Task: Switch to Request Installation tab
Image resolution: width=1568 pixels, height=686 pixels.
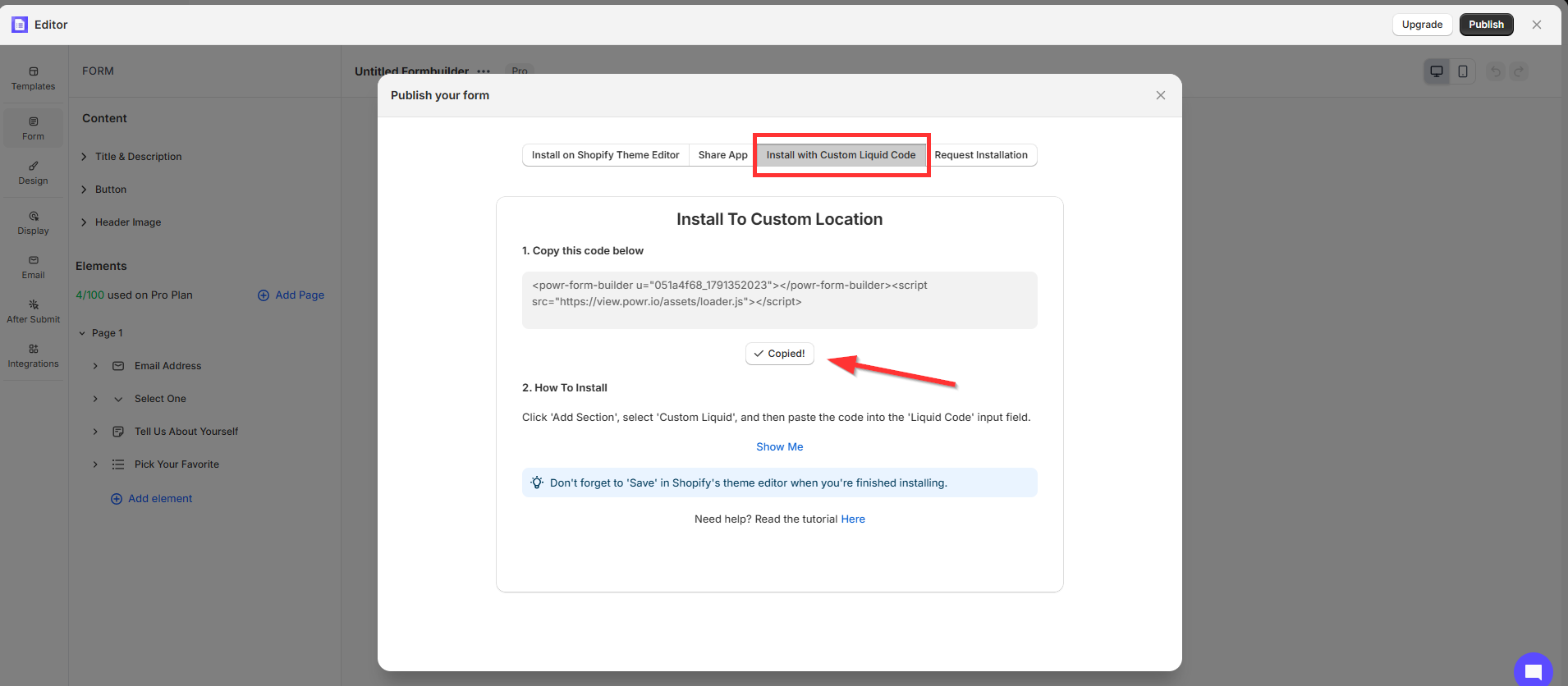Action: (981, 155)
